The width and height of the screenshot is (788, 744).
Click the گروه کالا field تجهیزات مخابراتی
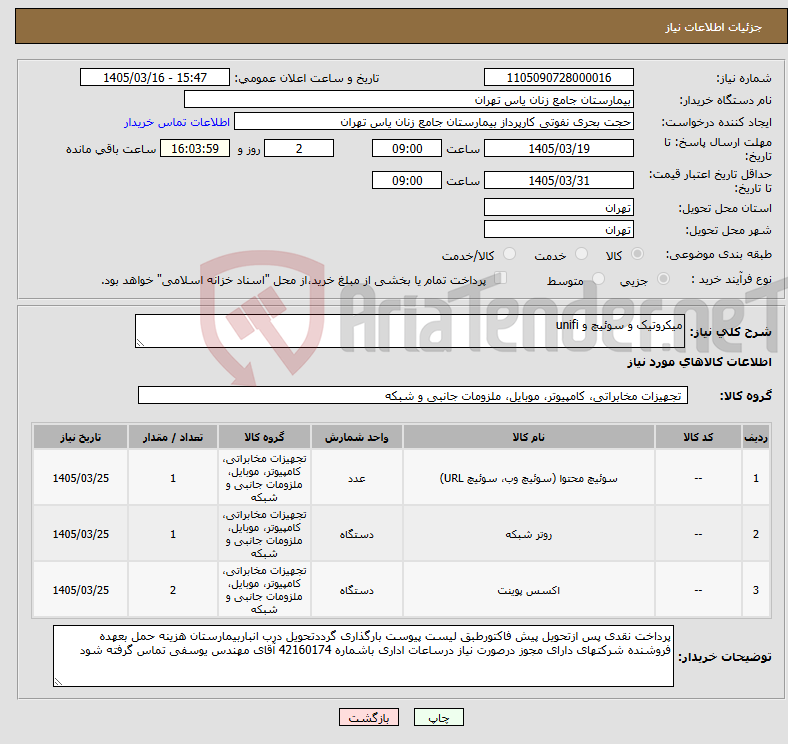point(413,395)
